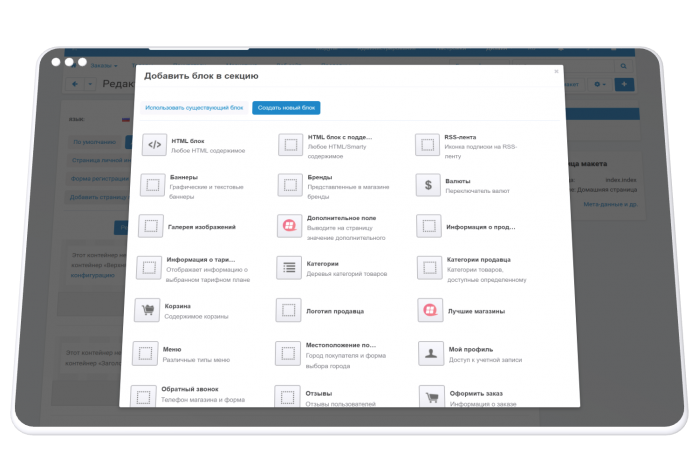Click the Валюты title text
This screenshot has width=700, height=466.
point(458,181)
